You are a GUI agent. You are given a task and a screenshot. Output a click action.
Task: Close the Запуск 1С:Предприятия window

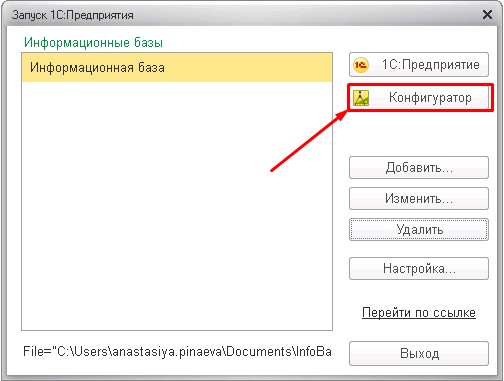coord(487,15)
